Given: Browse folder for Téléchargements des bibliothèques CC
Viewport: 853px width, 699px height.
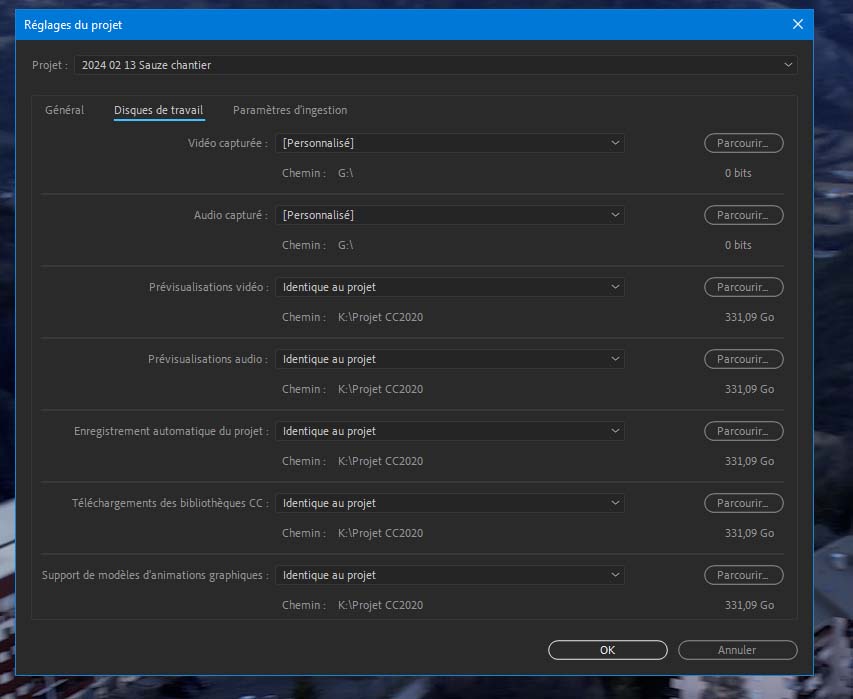Looking at the screenshot, I should click(x=743, y=503).
